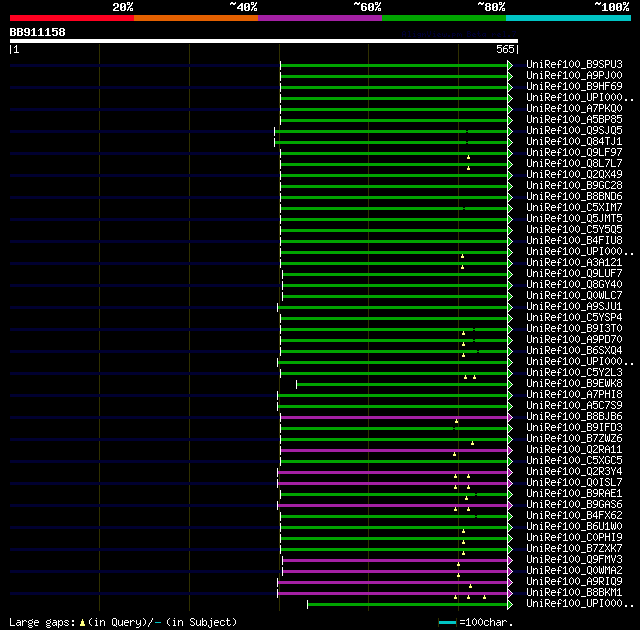Select the UniRef100_Q0WMA2 label
The image size is (640, 630).
(574, 571)
